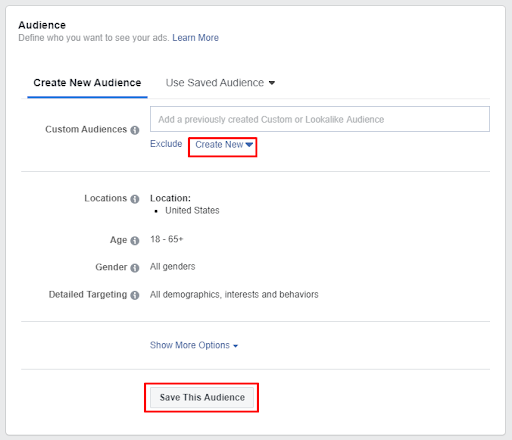Edit All demographics, interests and behaviors targeting

(x=234, y=294)
